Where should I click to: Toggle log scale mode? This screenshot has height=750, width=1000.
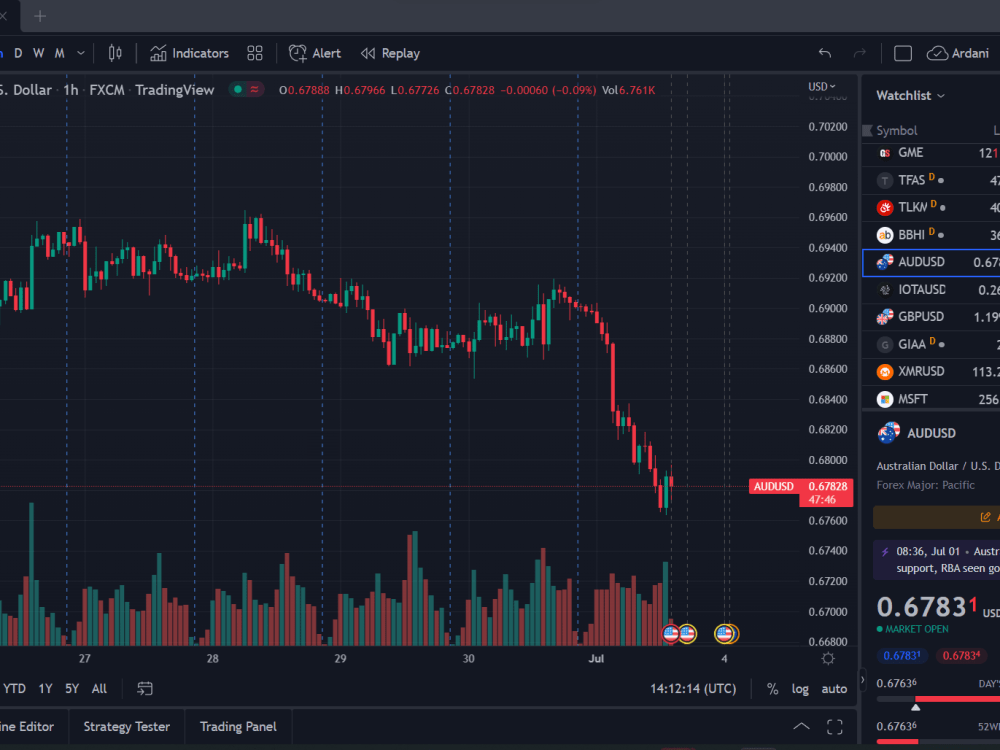(x=800, y=689)
